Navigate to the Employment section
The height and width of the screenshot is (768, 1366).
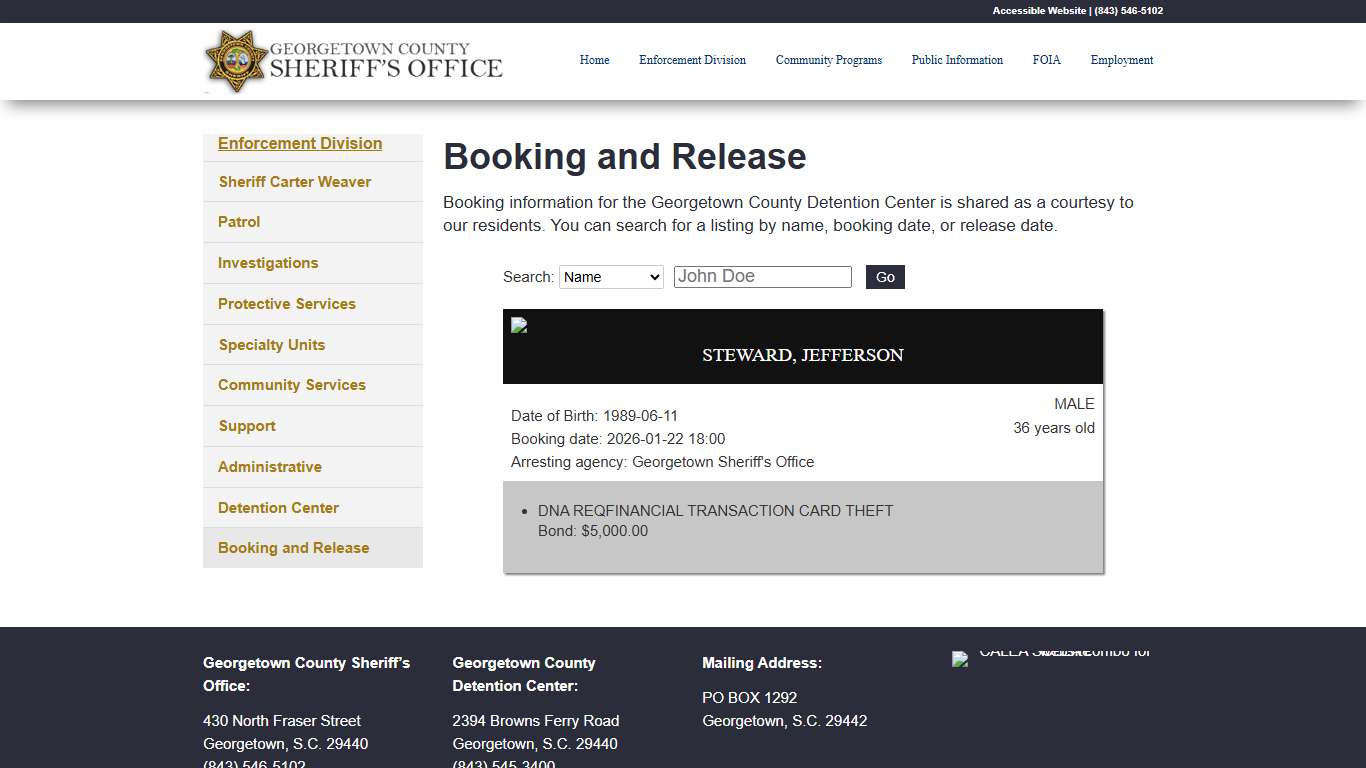1121,60
